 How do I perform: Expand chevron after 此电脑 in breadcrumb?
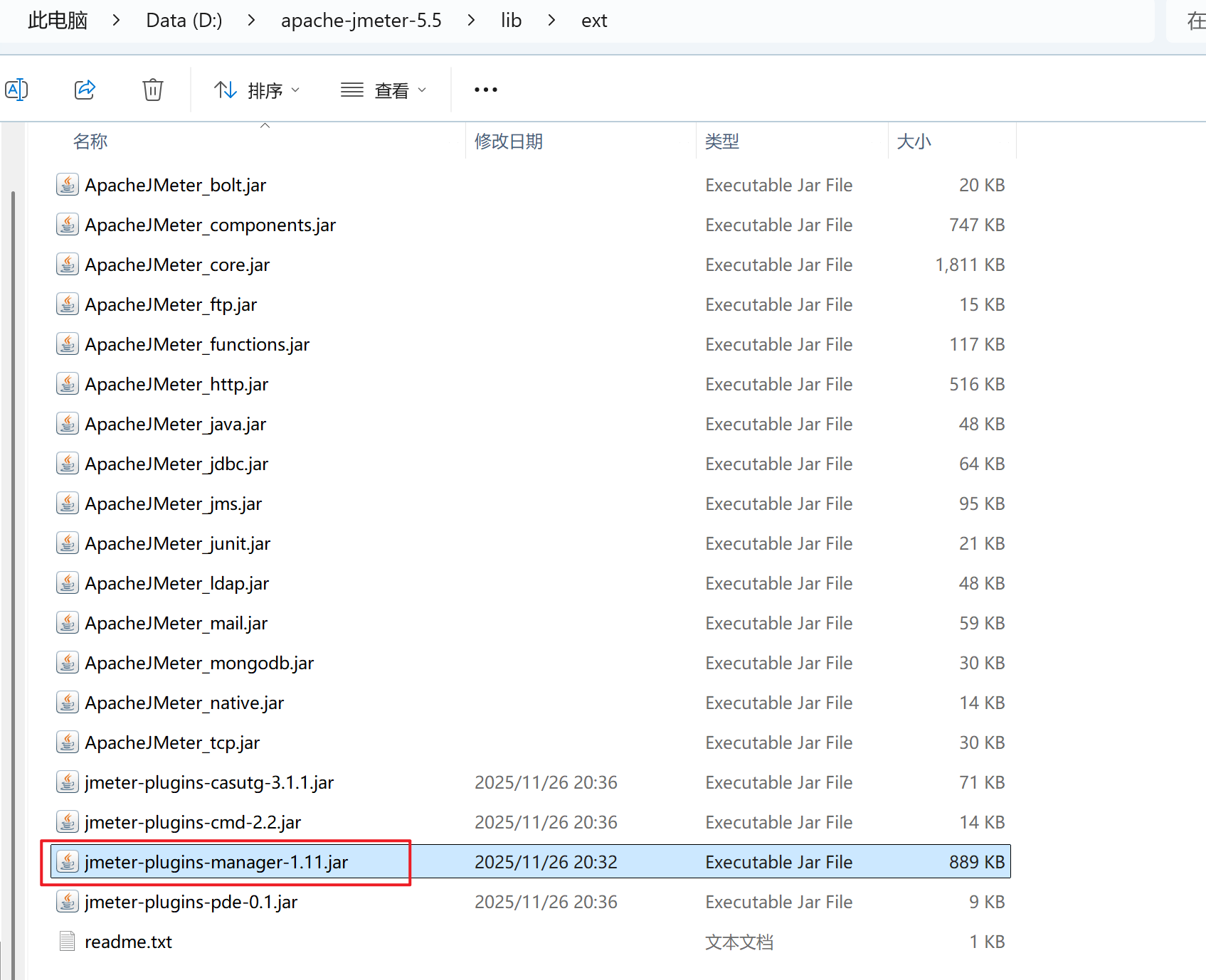tap(116, 20)
